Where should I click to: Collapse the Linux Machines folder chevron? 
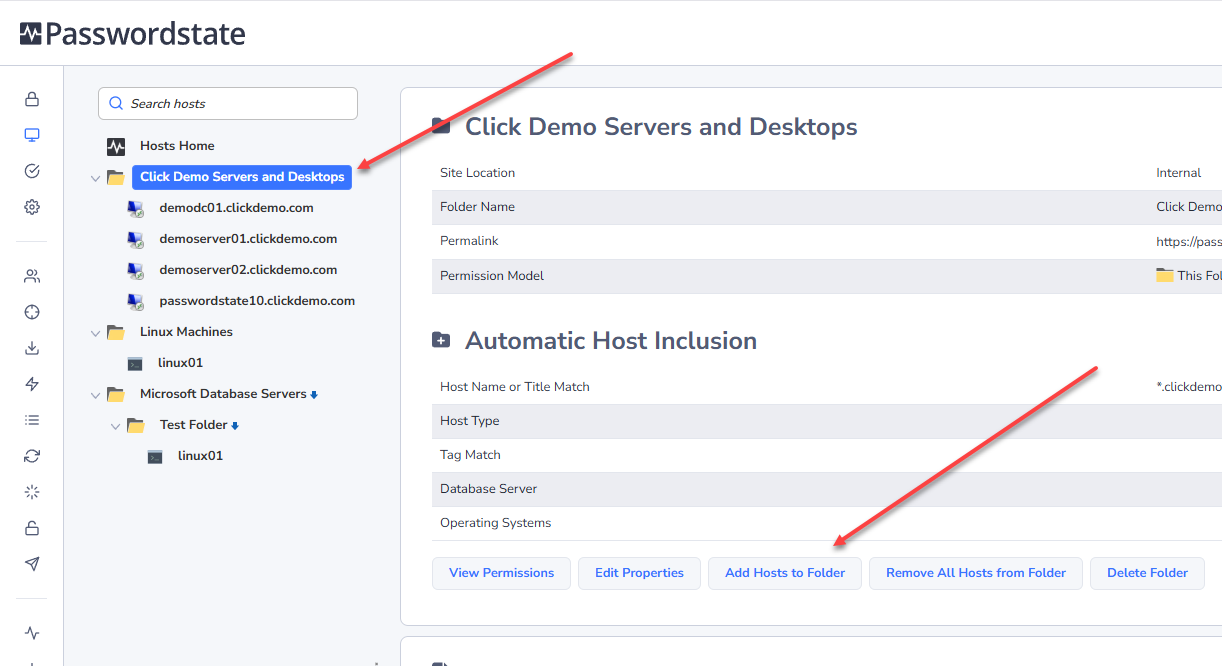tap(96, 333)
